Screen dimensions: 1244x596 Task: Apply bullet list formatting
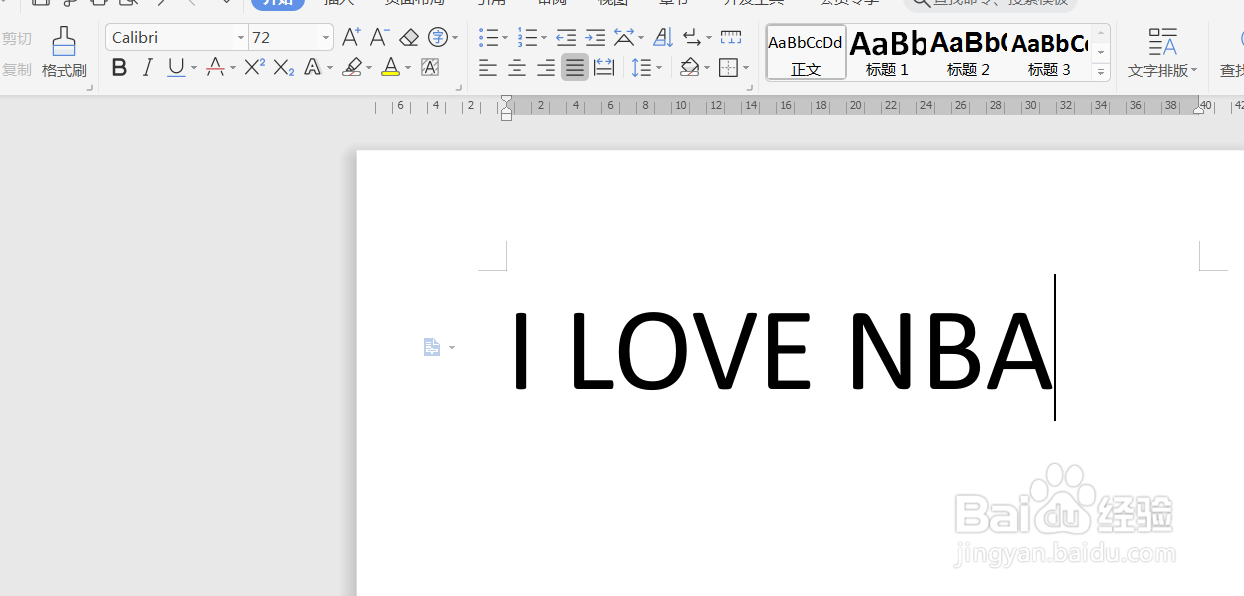click(x=488, y=38)
